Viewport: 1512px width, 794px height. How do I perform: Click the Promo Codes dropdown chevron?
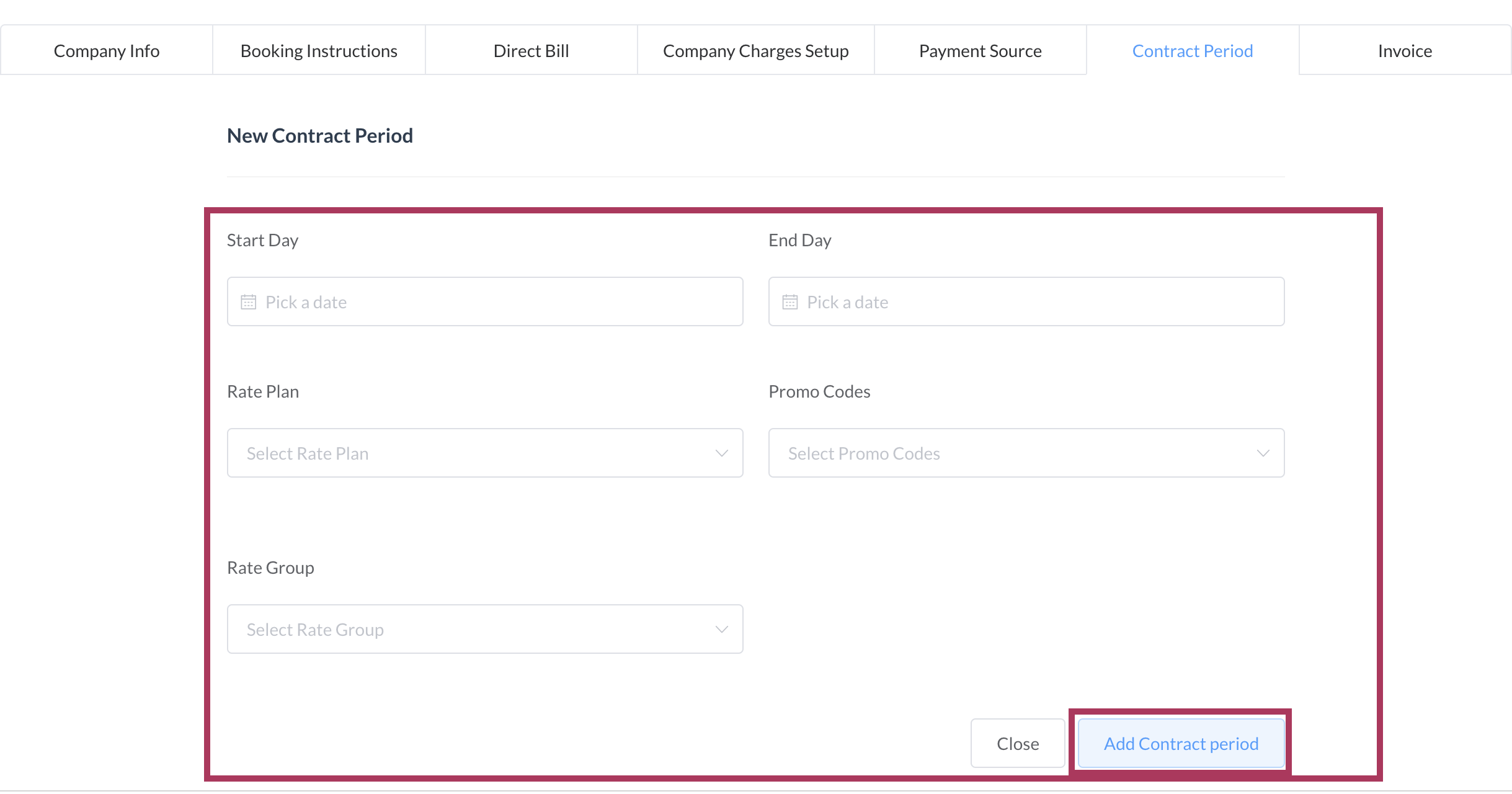pos(1263,453)
